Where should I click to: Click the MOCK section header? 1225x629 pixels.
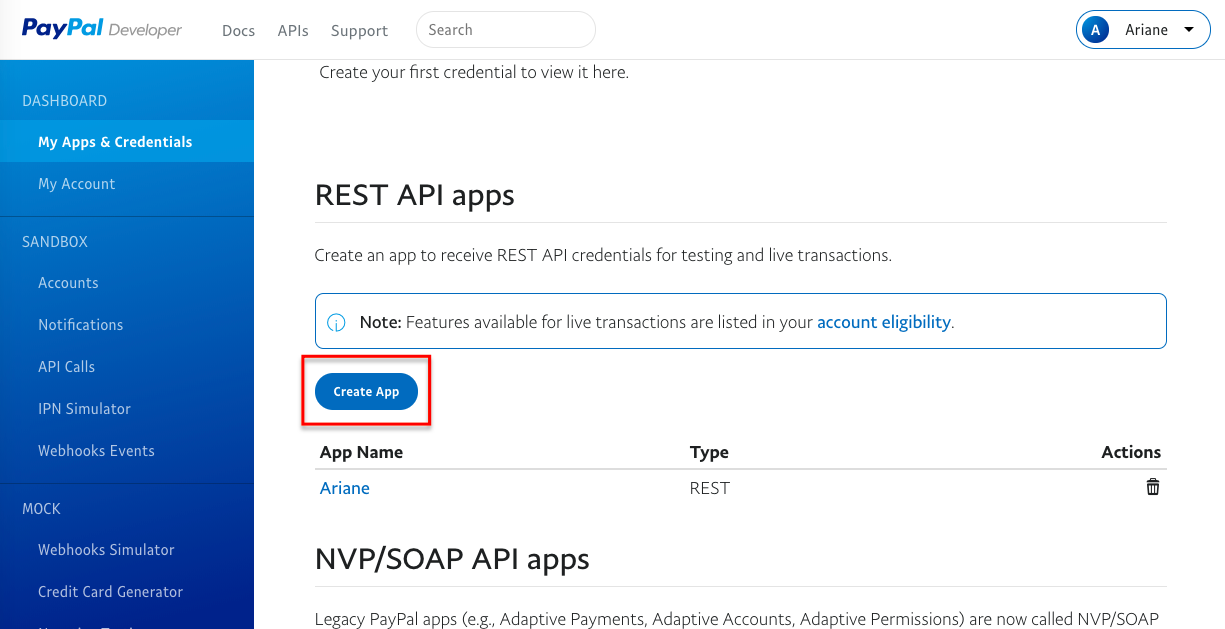[x=42, y=509]
